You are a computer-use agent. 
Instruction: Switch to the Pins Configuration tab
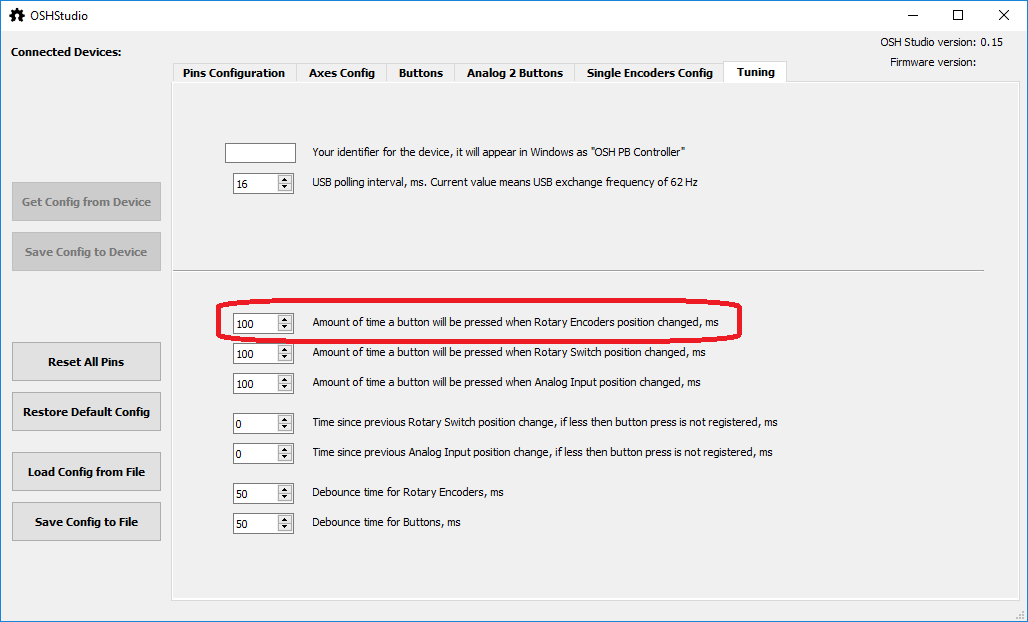click(x=234, y=73)
